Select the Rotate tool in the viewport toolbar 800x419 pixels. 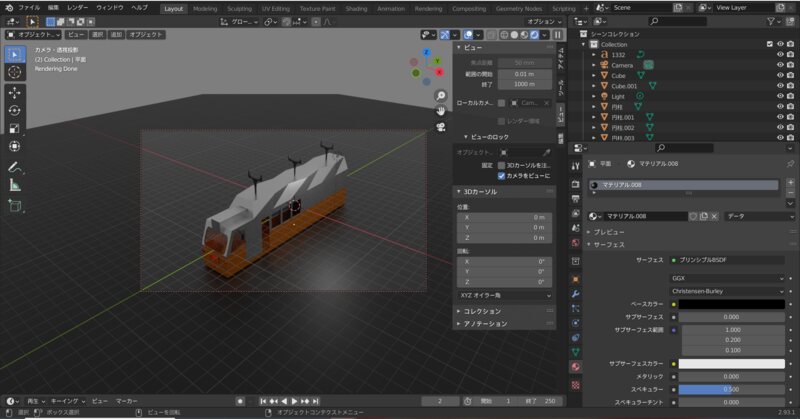pyautogui.click(x=14, y=110)
